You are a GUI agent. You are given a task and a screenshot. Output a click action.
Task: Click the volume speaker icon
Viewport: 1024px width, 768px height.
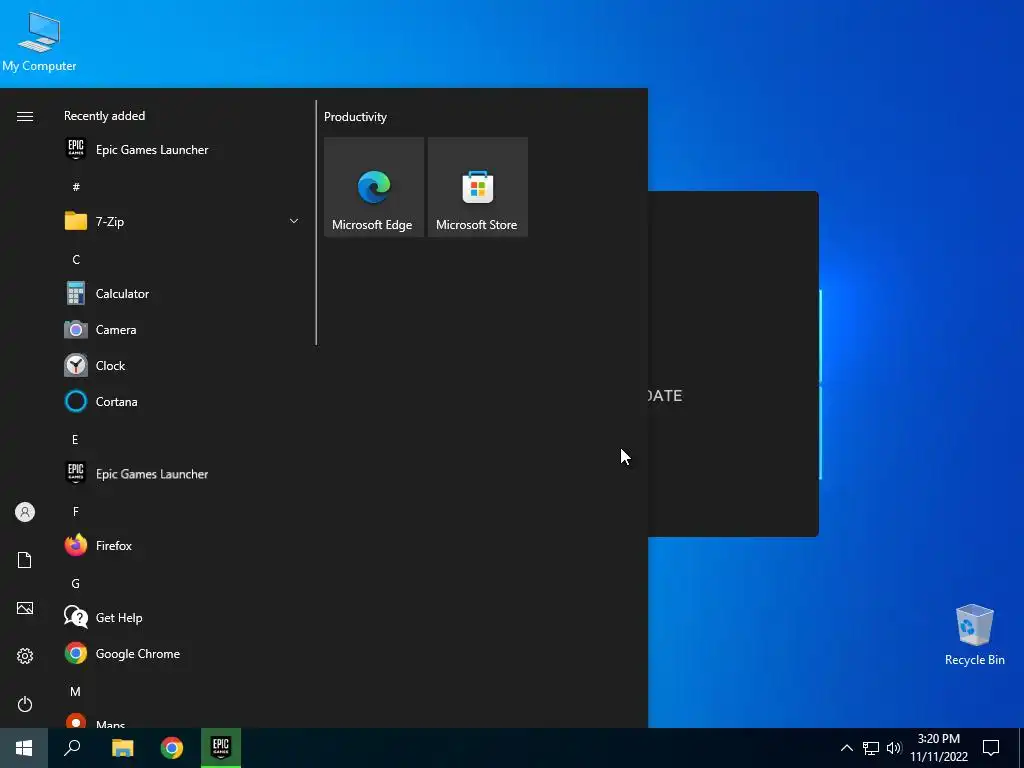coord(894,748)
